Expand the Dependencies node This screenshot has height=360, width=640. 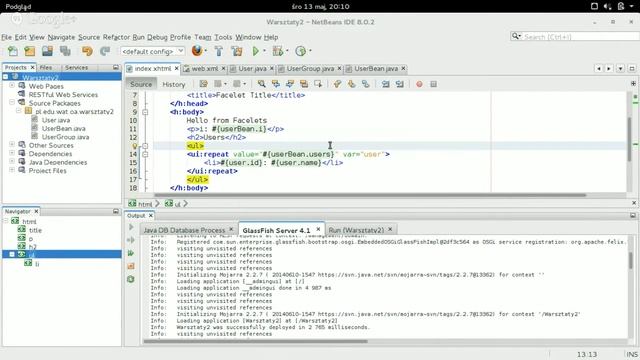[x=12, y=153]
